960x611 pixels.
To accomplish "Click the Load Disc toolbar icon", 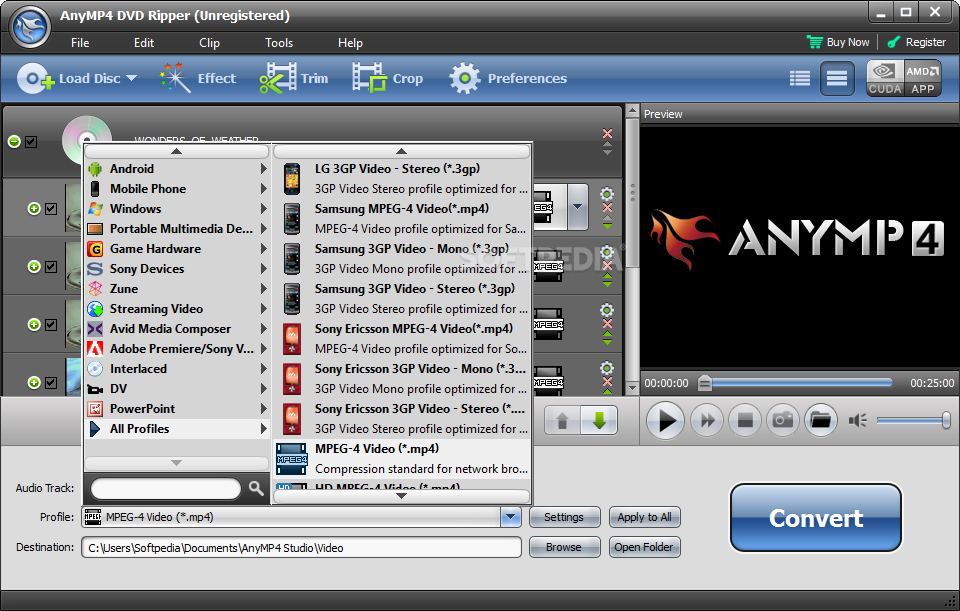I will 36,78.
